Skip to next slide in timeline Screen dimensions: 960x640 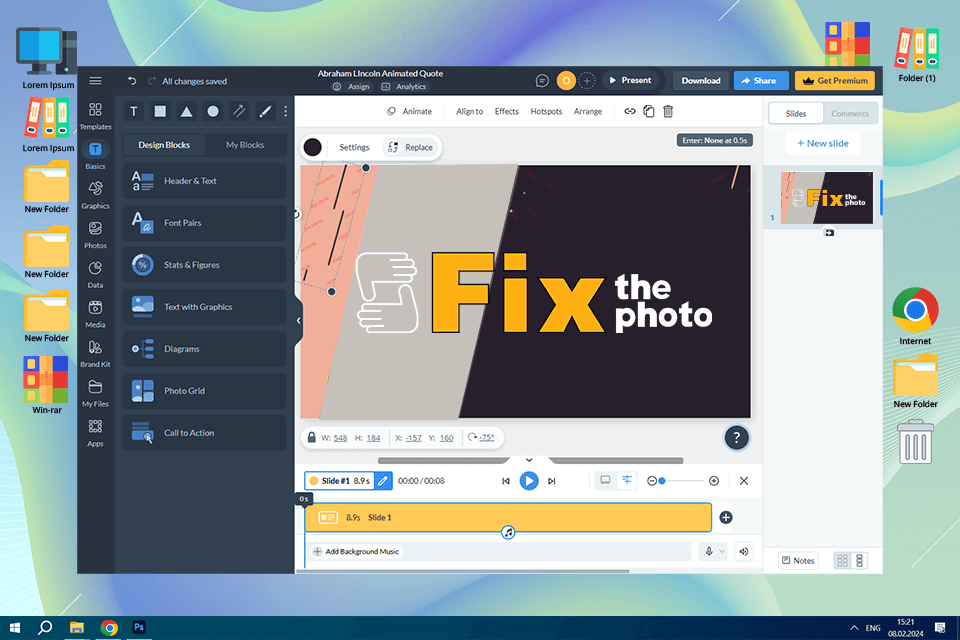coord(552,481)
